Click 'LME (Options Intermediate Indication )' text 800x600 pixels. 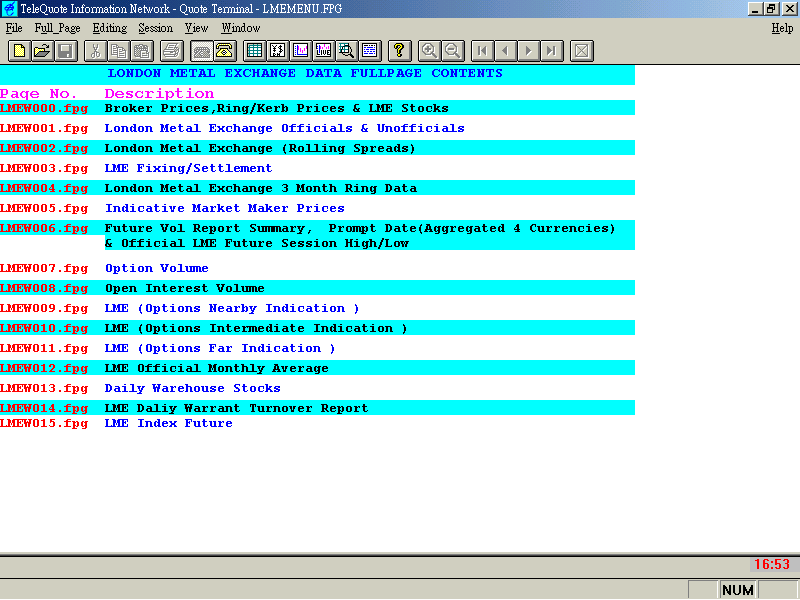click(x=256, y=328)
